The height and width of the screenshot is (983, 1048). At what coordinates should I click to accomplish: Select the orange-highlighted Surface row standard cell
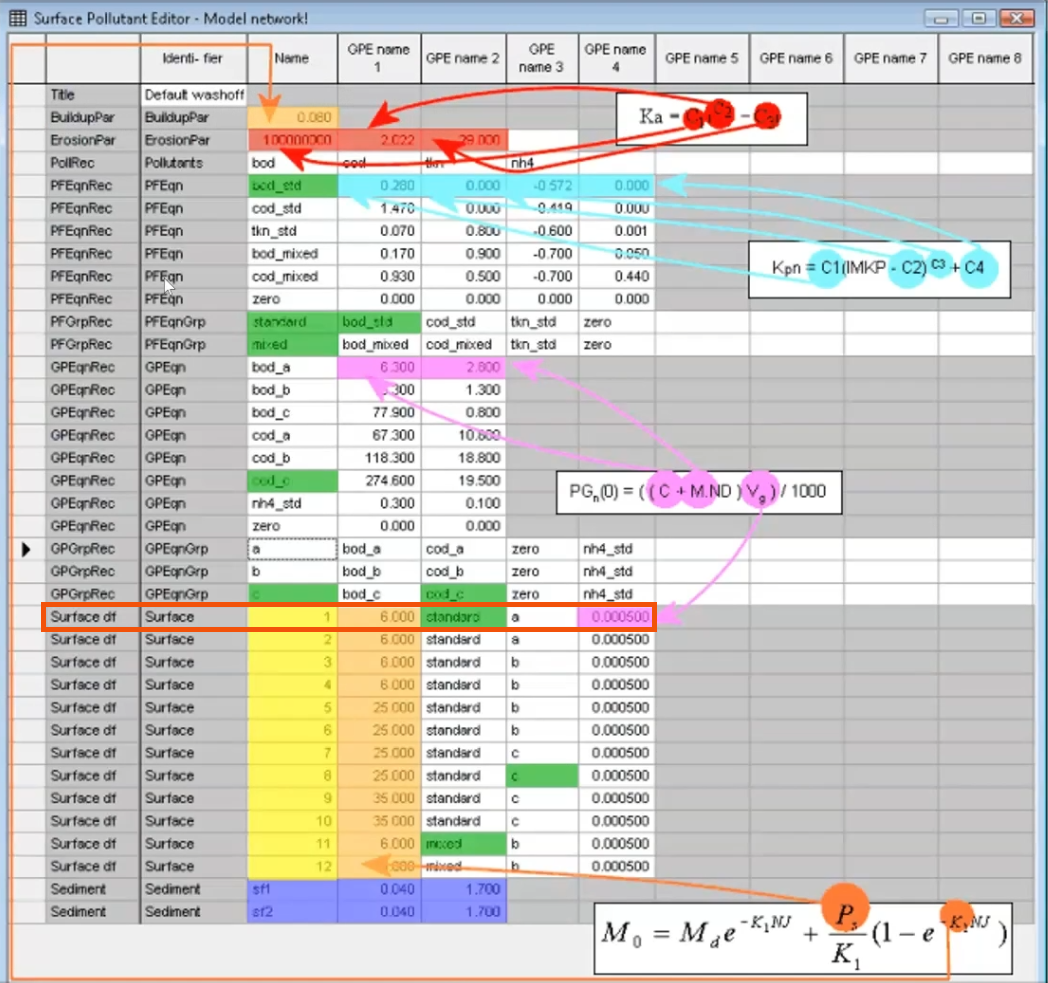[x=463, y=616]
